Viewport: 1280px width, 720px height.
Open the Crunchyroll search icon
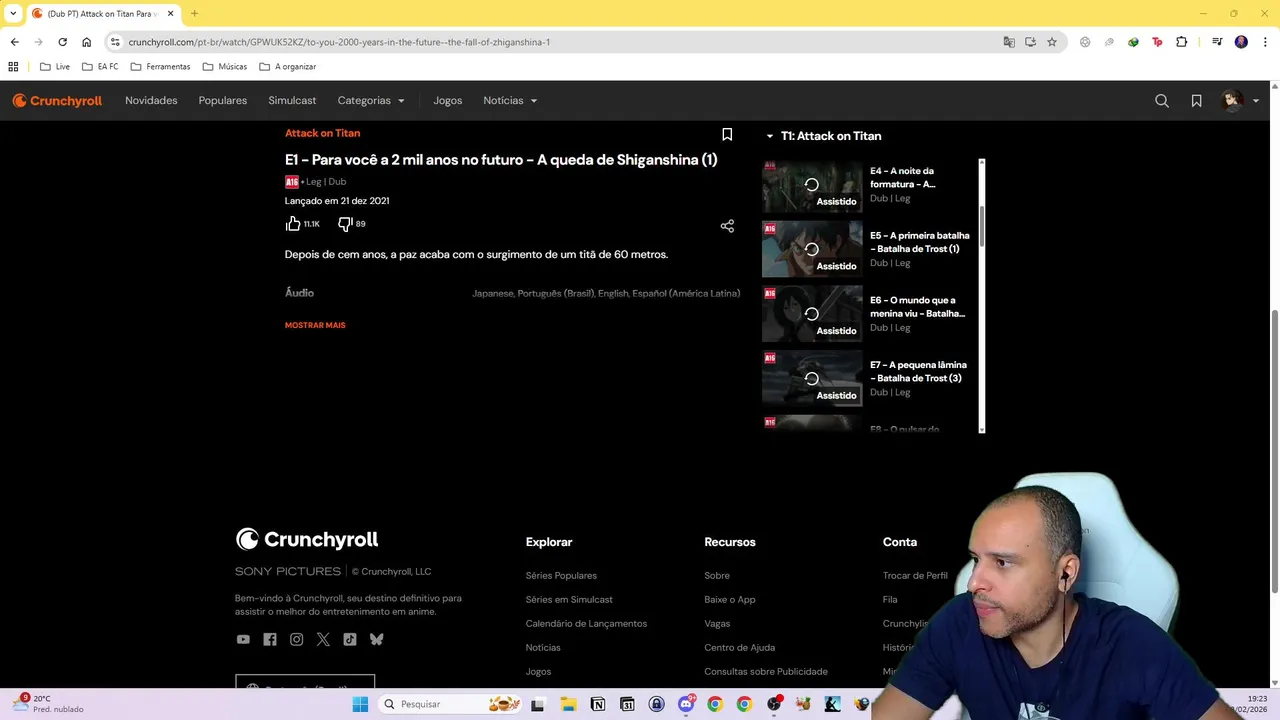tap(1162, 101)
